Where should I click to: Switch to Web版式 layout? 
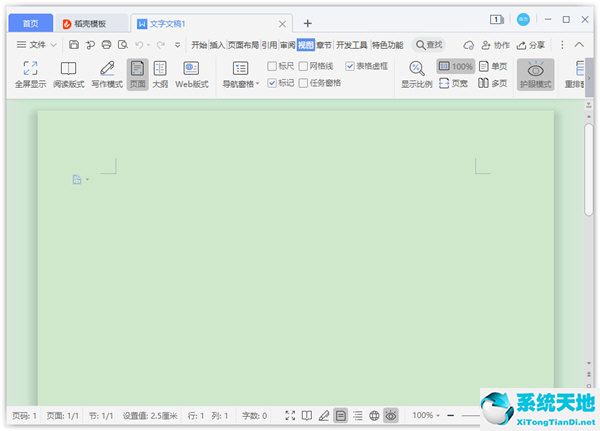191,75
